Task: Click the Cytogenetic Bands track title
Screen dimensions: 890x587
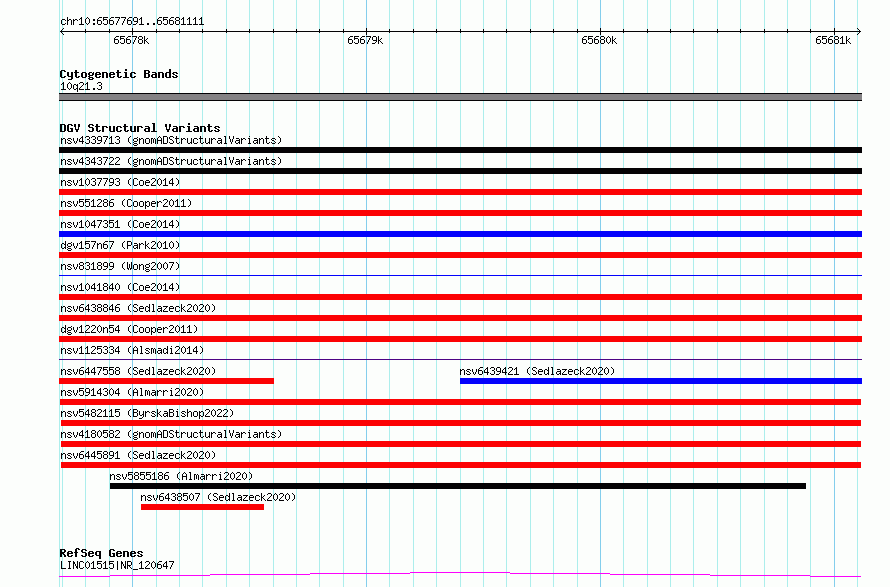Action: coord(119,74)
